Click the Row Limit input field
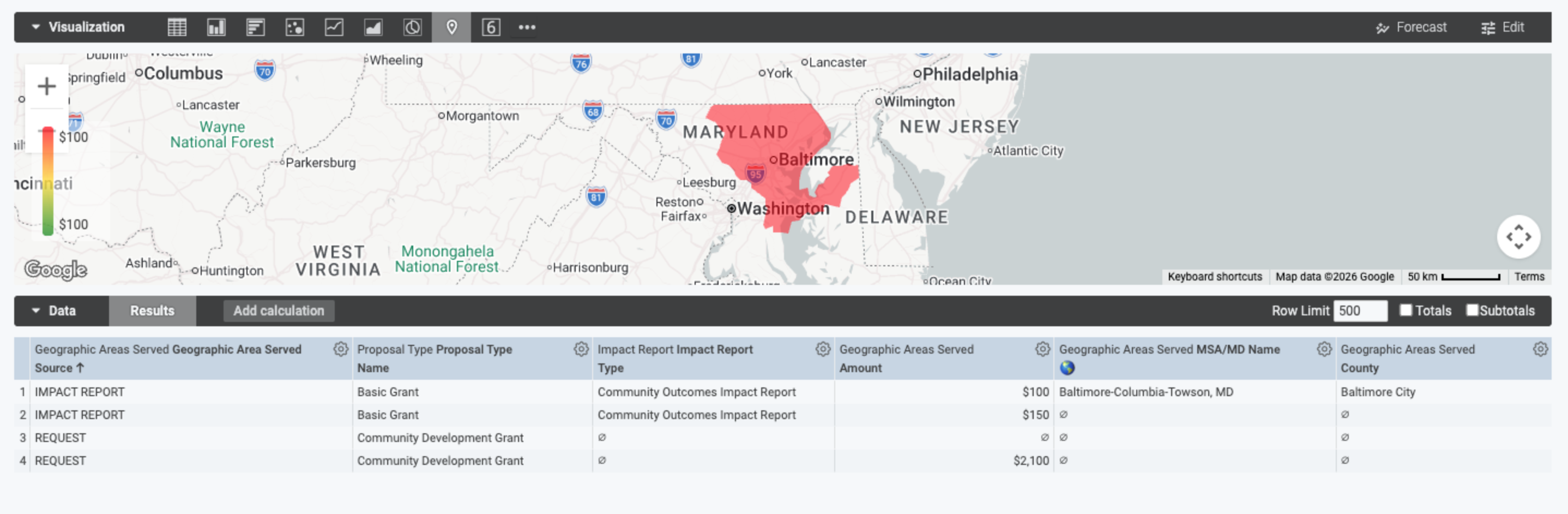 1360,310
